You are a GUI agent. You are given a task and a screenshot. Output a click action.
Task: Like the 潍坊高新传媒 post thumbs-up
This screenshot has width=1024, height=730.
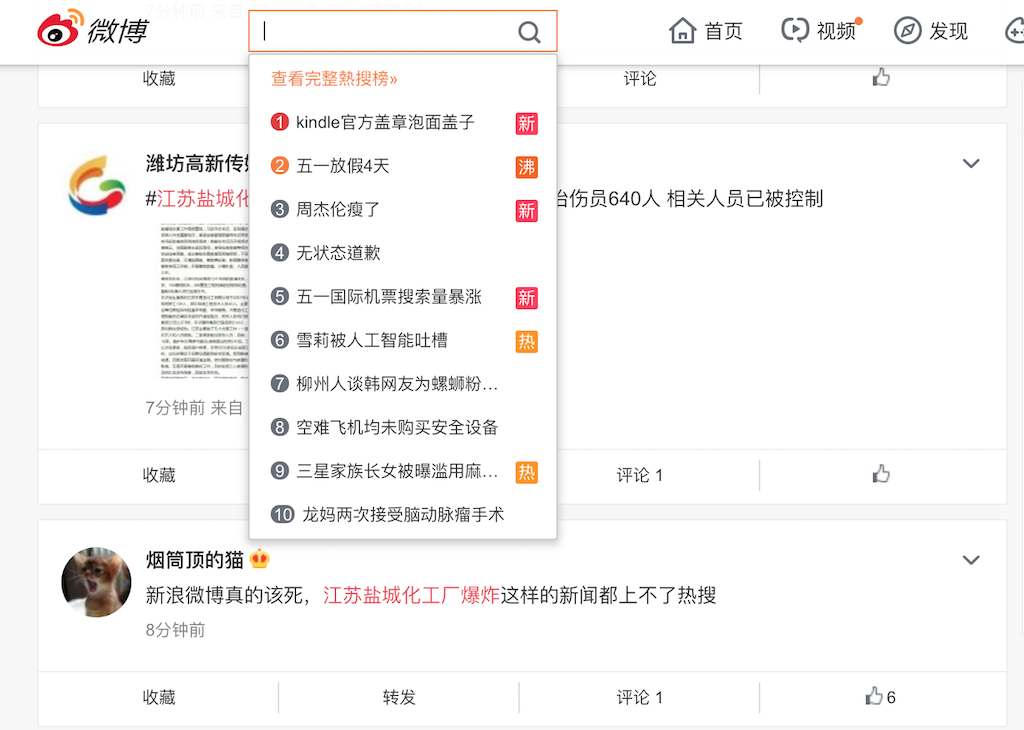coord(882,474)
